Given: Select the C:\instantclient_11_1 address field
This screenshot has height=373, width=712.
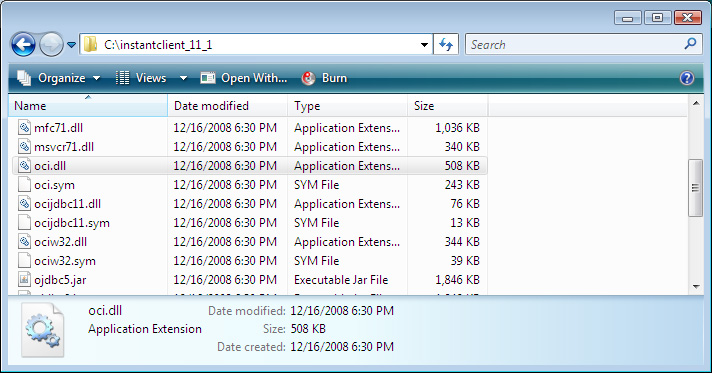Looking at the screenshot, I should pyautogui.click(x=256, y=45).
